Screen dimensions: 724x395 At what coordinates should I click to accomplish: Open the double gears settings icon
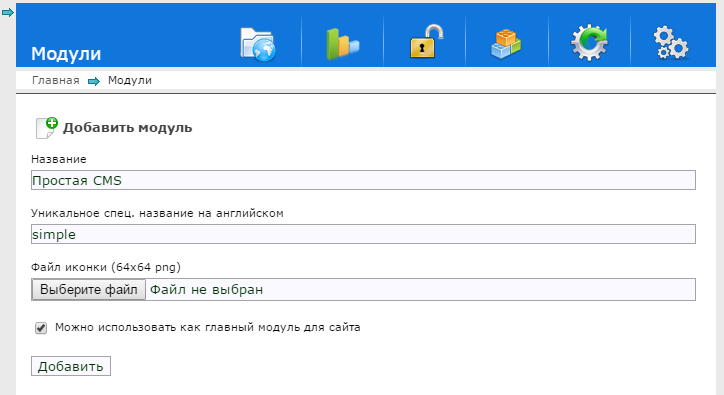pyautogui.click(x=670, y=43)
